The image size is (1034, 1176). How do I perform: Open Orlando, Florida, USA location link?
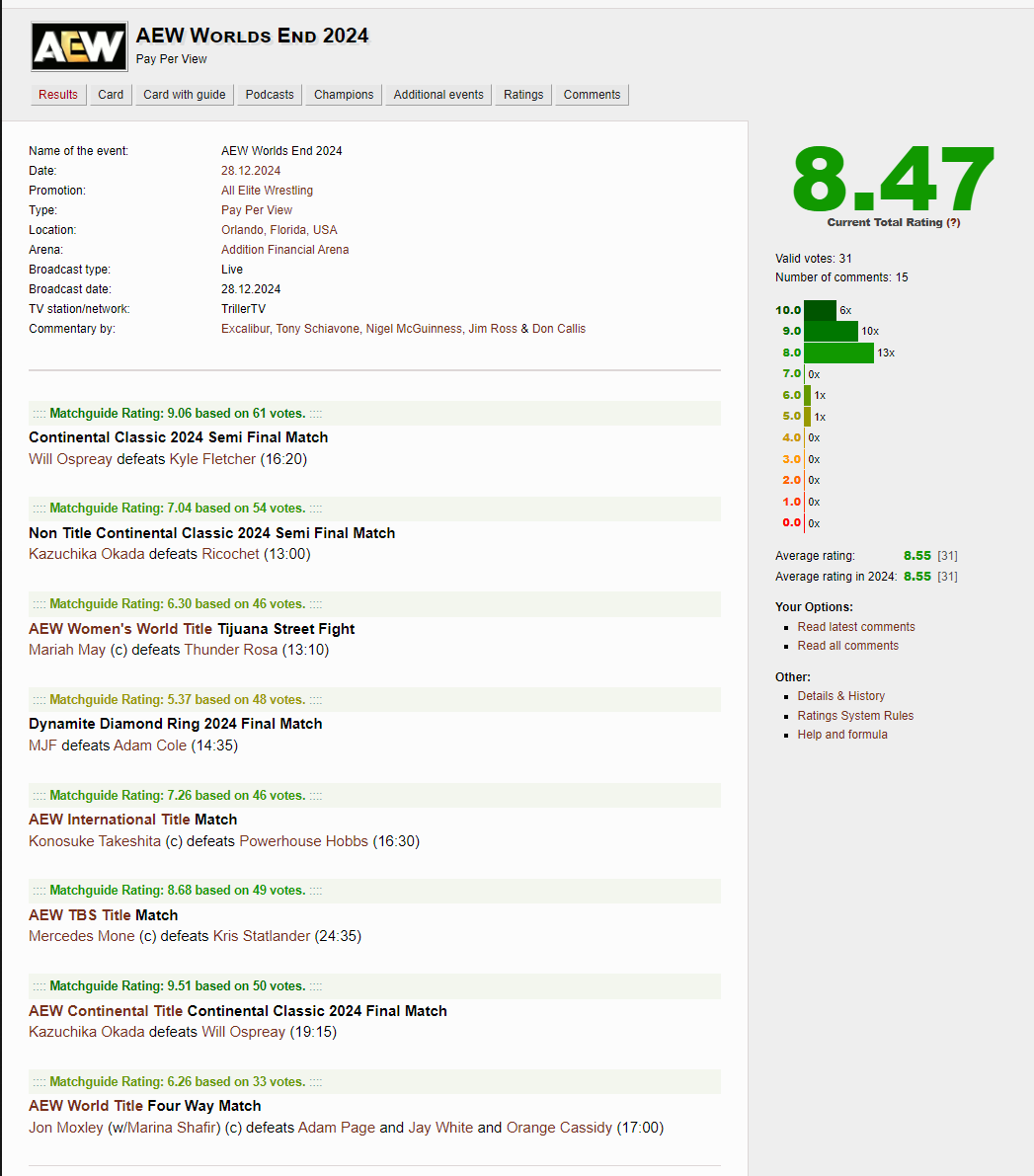click(x=279, y=229)
